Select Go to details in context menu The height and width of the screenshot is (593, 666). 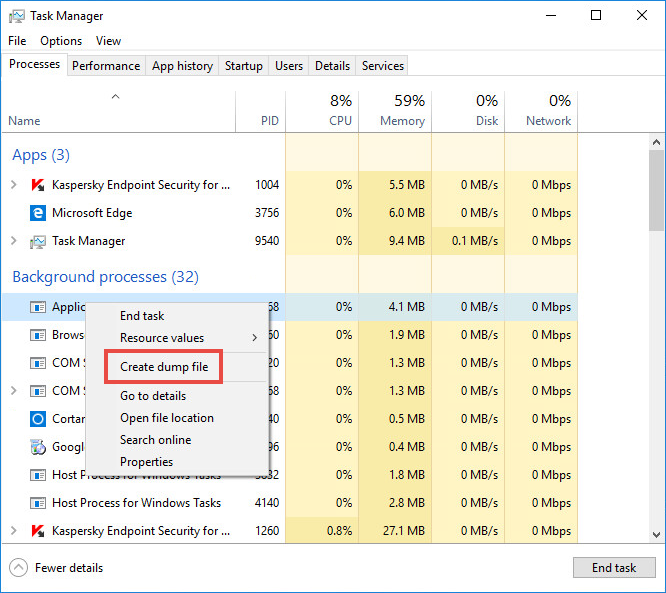153,395
